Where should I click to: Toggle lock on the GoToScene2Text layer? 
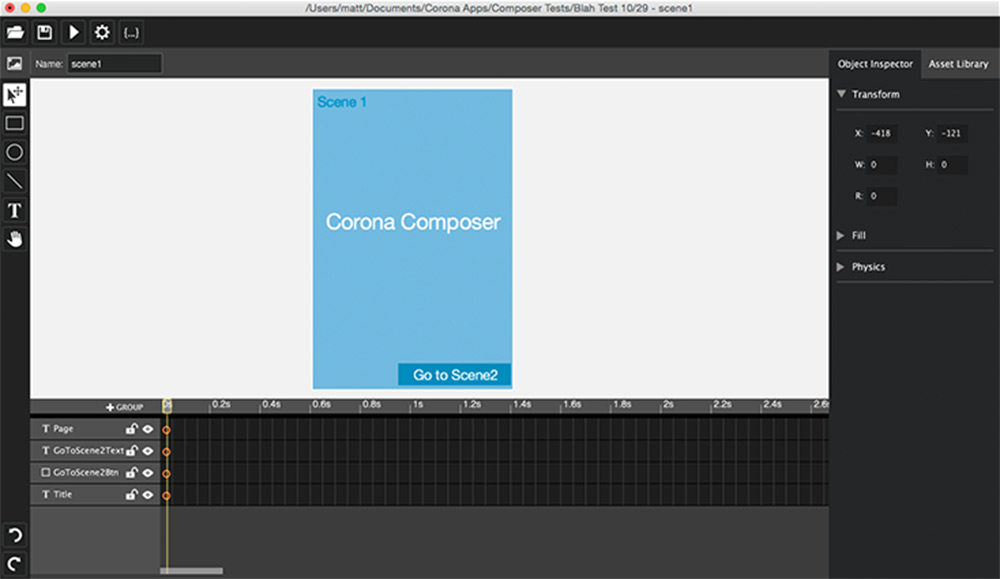131,451
